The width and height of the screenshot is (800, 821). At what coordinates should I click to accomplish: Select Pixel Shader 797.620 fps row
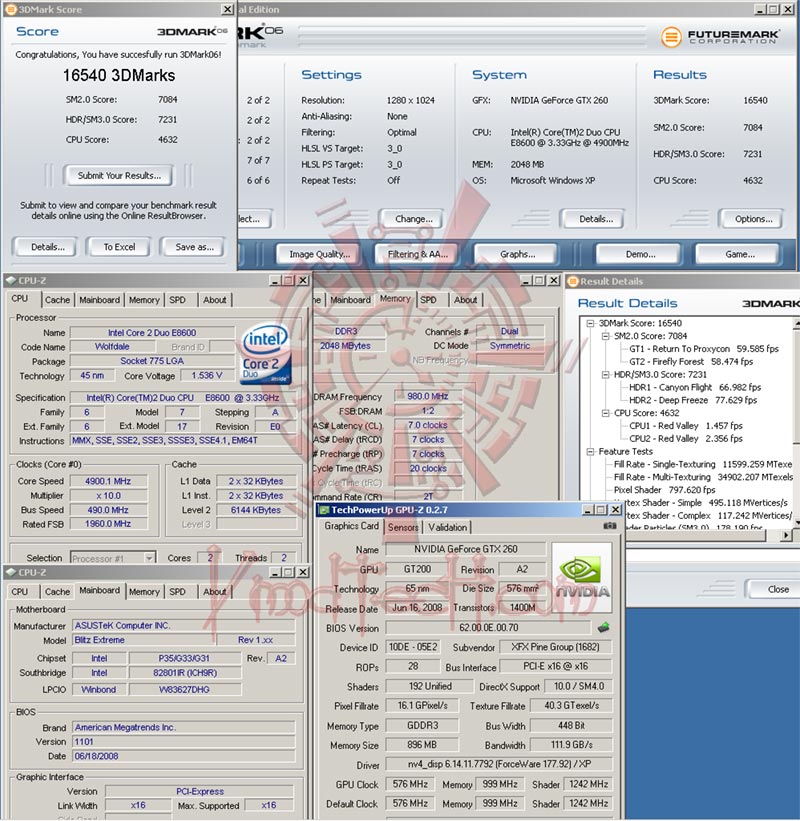664,490
